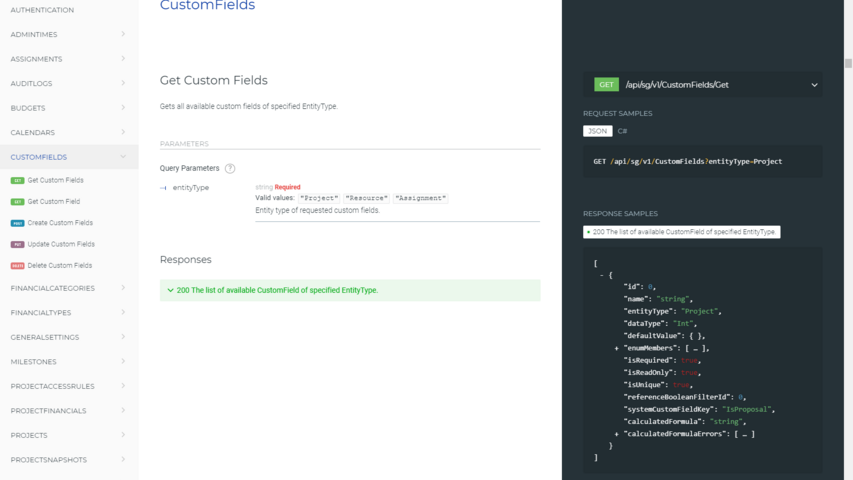Image resolution: width=853 pixels, height=480 pixels.
Task: Collapse the 200 response section
Action: pos(171,291)
